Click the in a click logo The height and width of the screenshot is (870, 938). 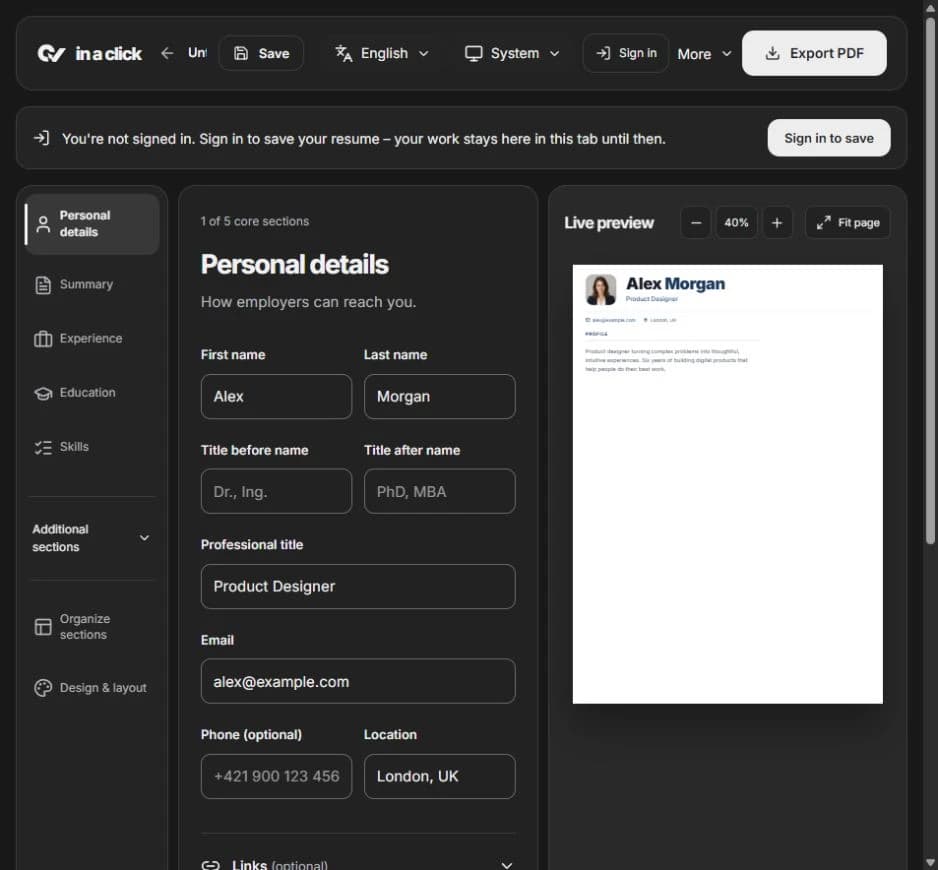90,53
